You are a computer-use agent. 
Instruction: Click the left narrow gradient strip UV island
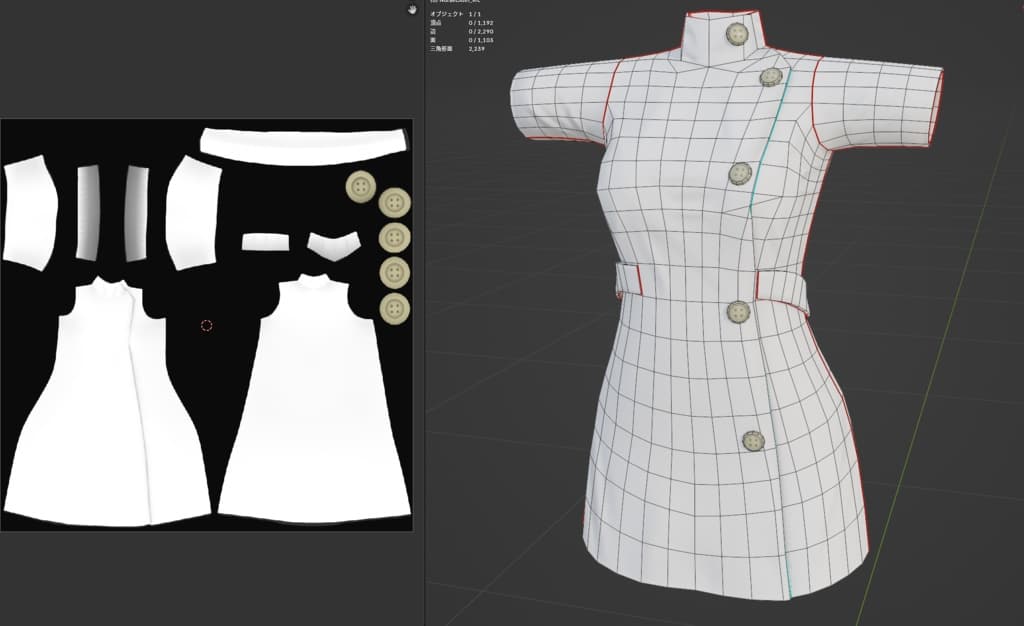click(x=89, y=212)
